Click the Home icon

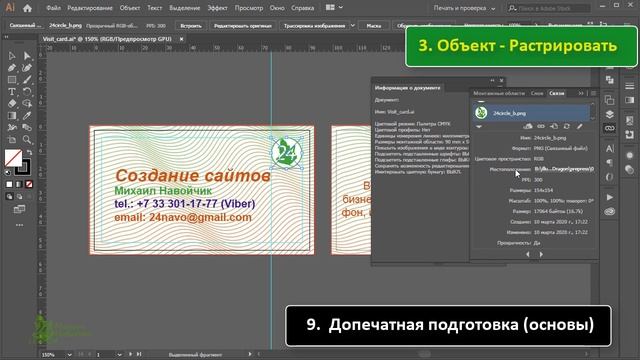(27, 8)
